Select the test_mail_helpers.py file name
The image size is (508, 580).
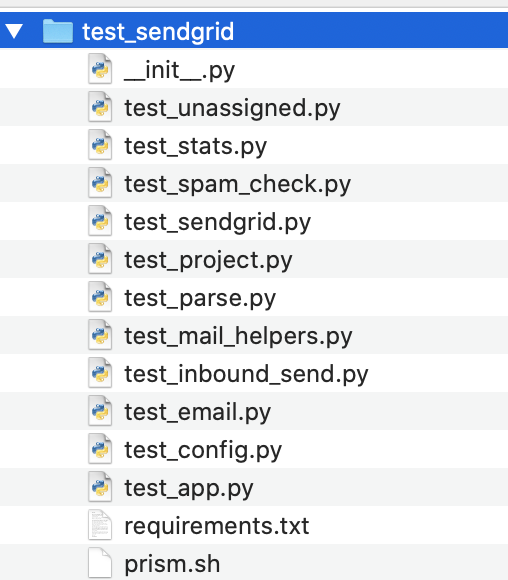click(x=238, y=336)
